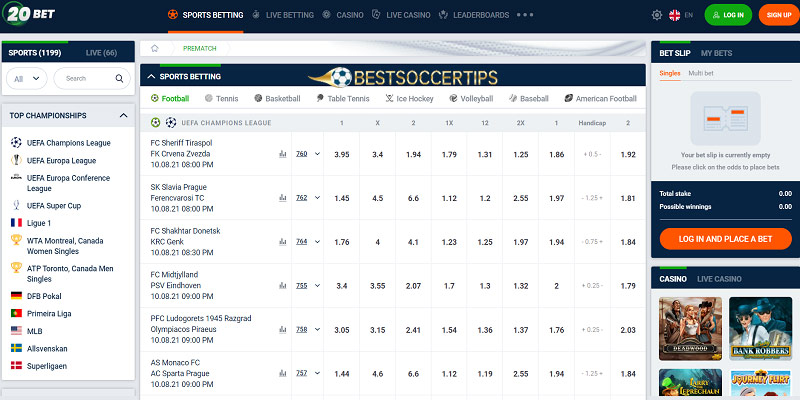Open statistics icon for PFC Ludogorets match
This screenshot has height=400, width=800.
pos(283,330)
